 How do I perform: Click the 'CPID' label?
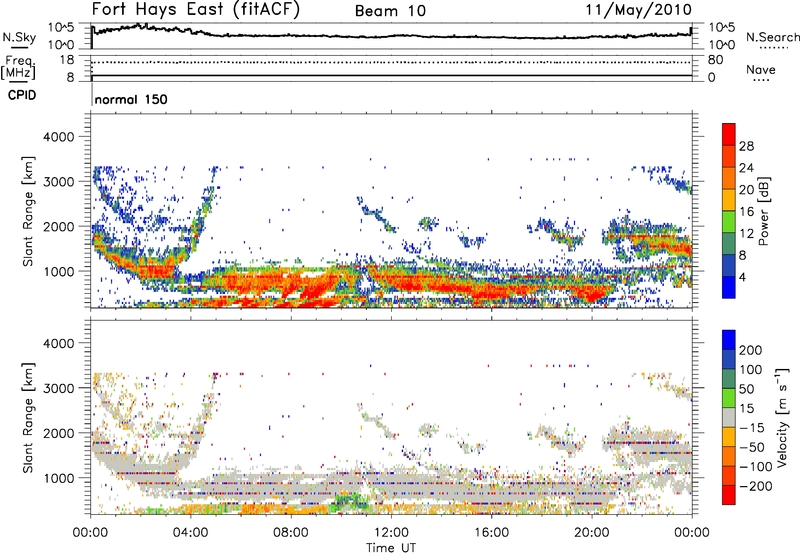22,95
